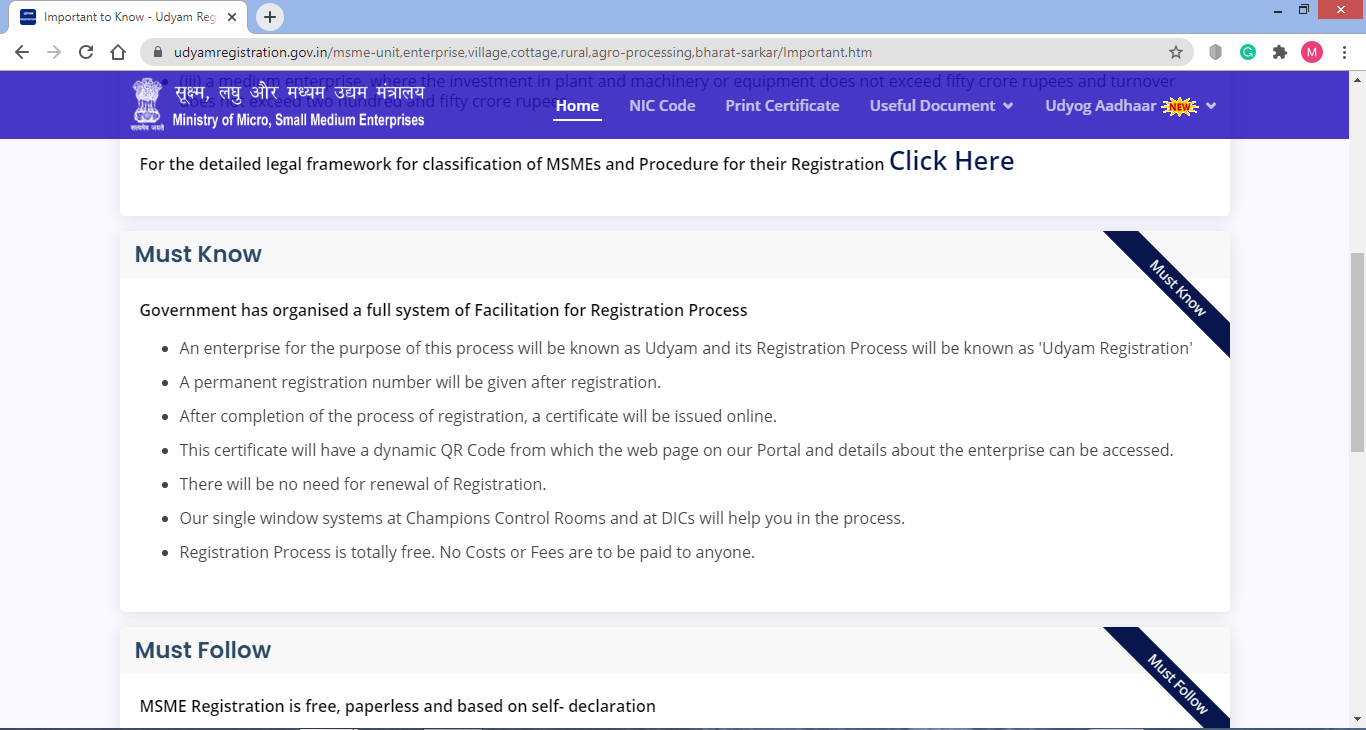Image resolution: width=1366 pixels, height=730 pixels.
Task: Open Print Certificate
Action: (x=782, y=105)
